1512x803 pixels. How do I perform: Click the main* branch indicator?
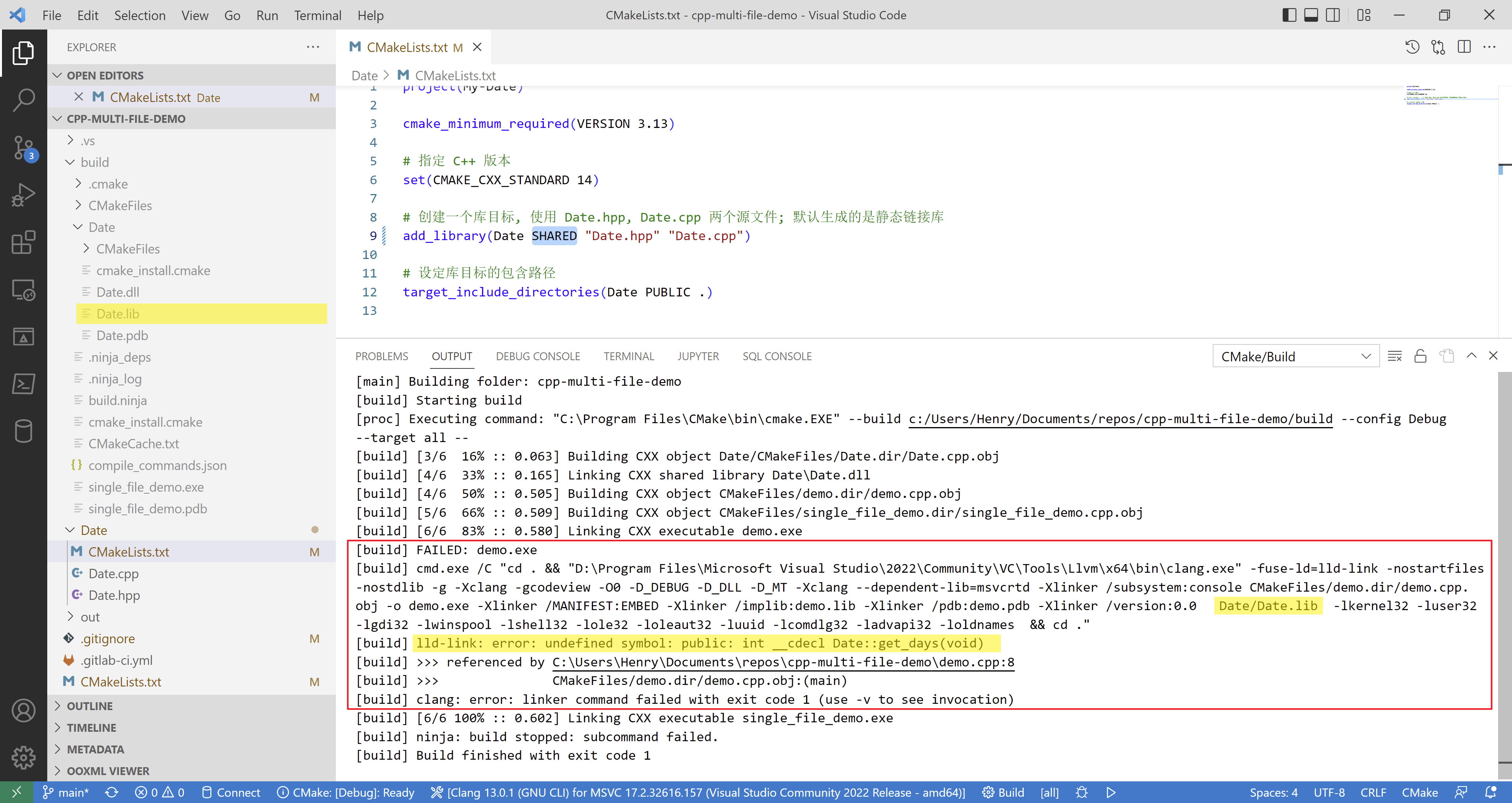66,792
